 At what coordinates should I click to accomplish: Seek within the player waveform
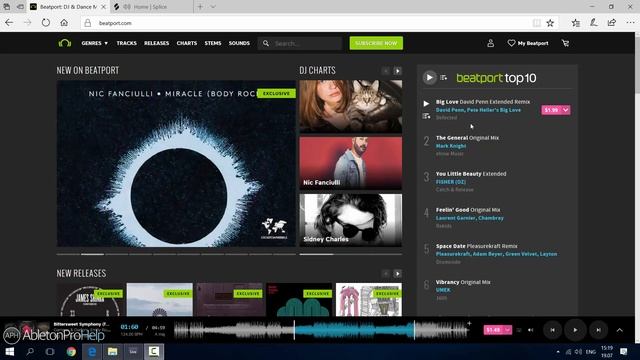click(x=321, y=330)
